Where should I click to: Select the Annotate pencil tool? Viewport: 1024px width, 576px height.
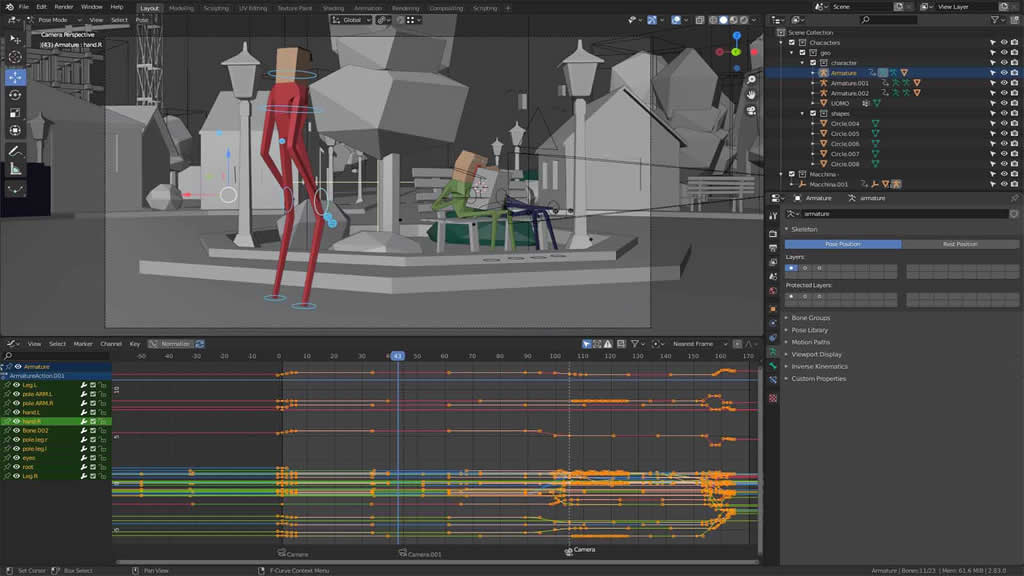(x=15, y=151)
